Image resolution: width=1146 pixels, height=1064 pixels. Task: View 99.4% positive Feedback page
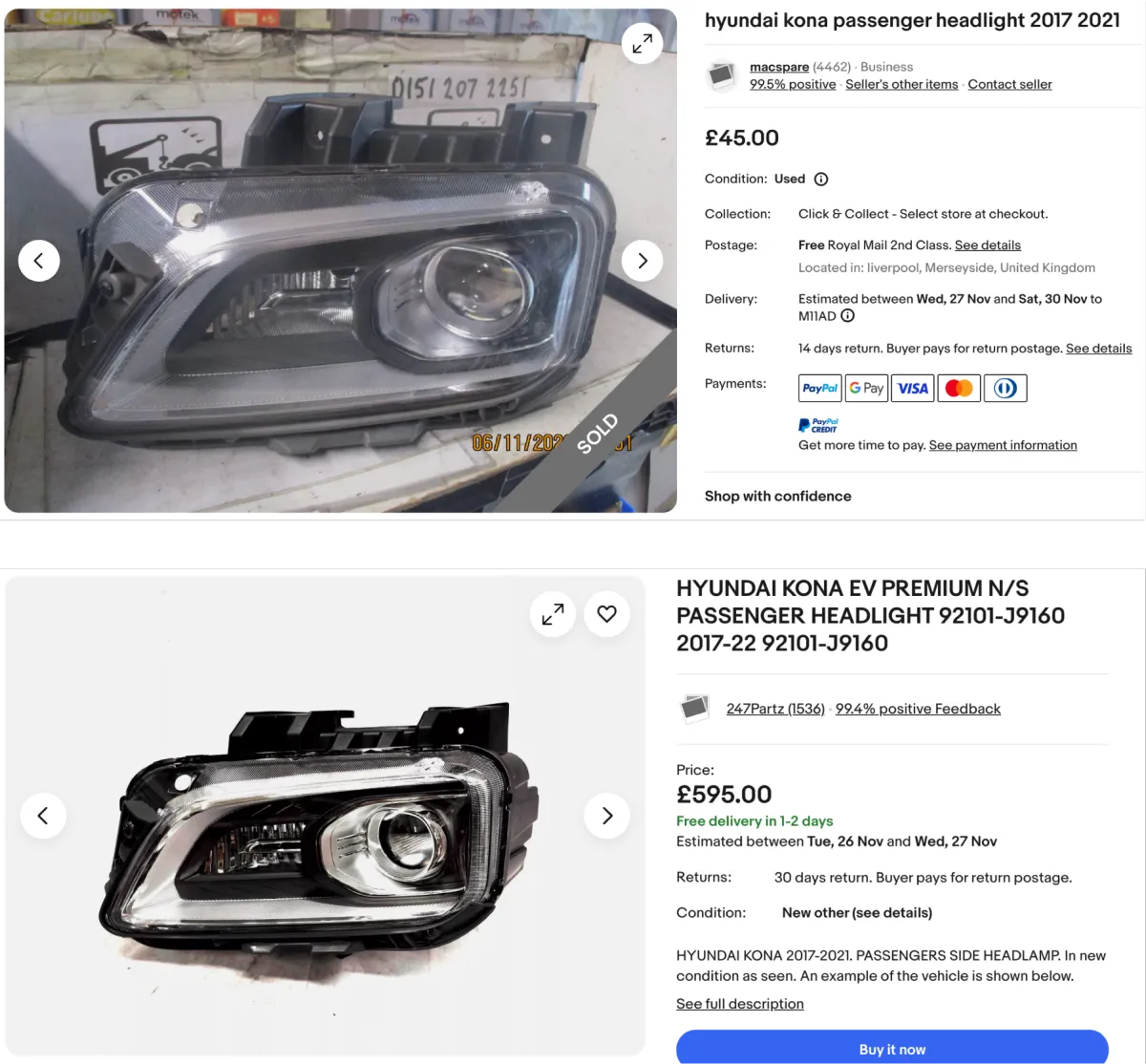pos(918,709)
